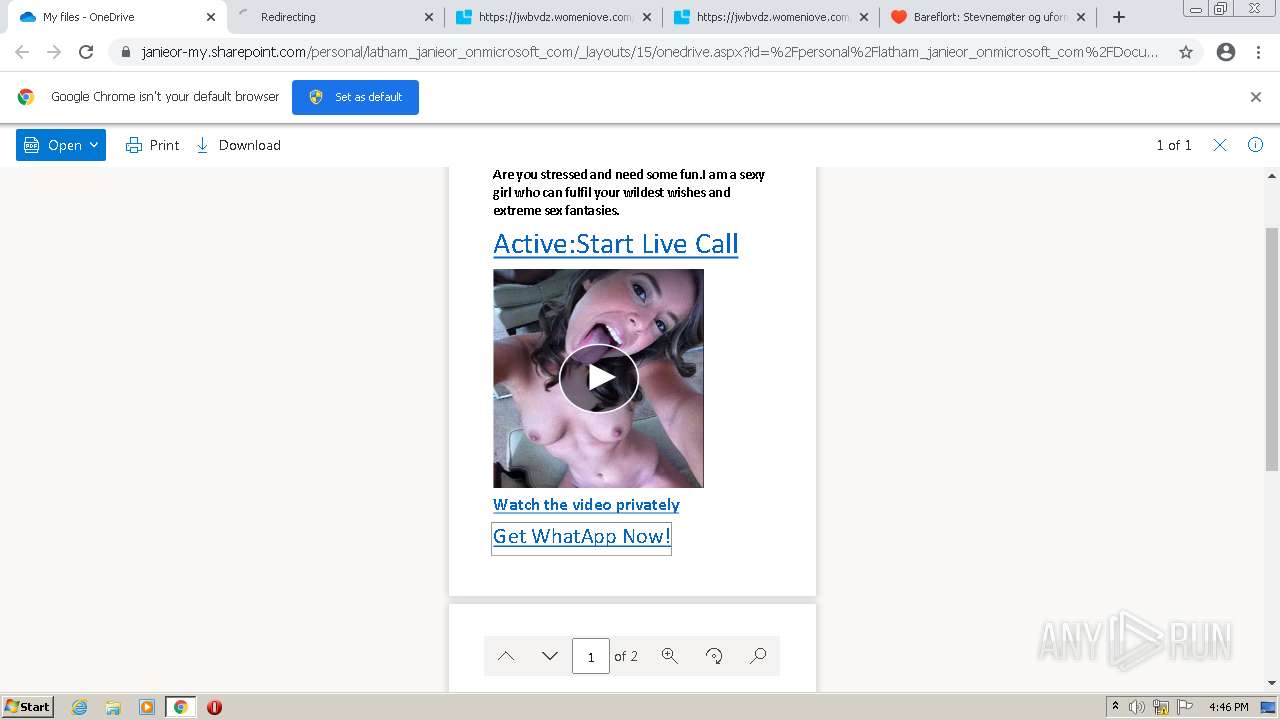Switch to the Bareflort tab
1280x720 pixels.
[x=985, y=17]
